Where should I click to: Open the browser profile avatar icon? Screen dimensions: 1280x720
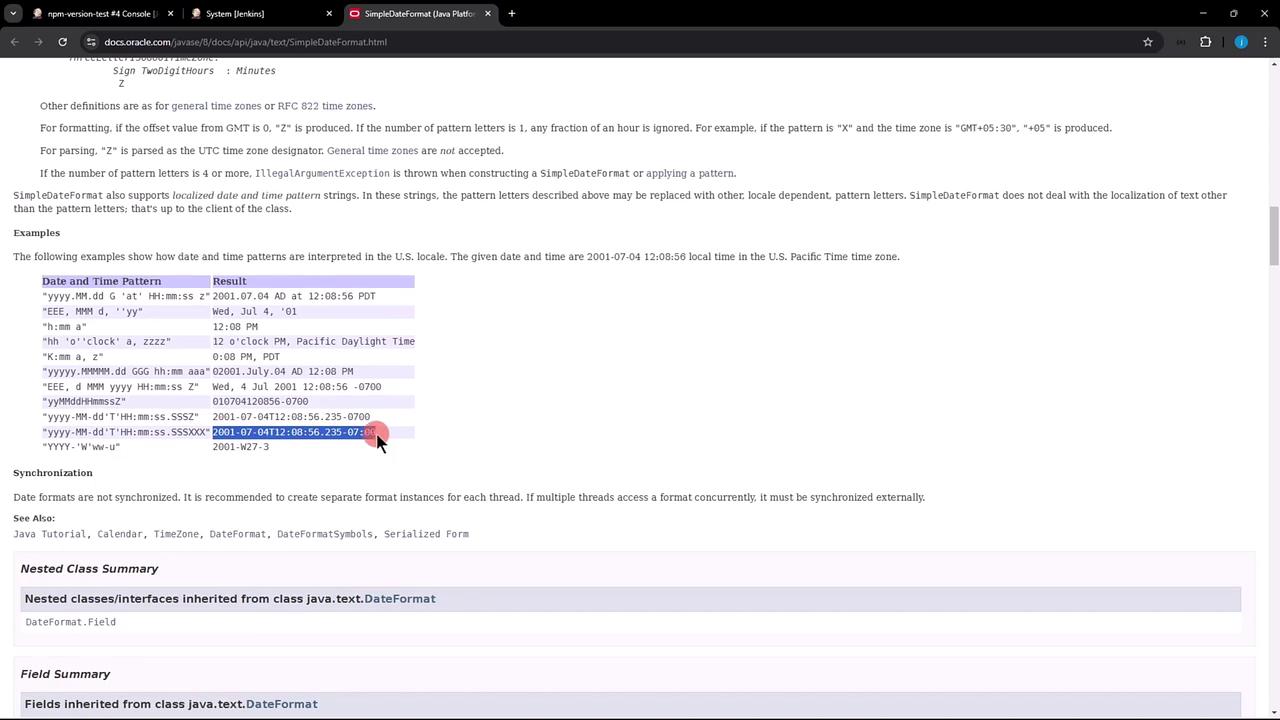coord(1241,42)
